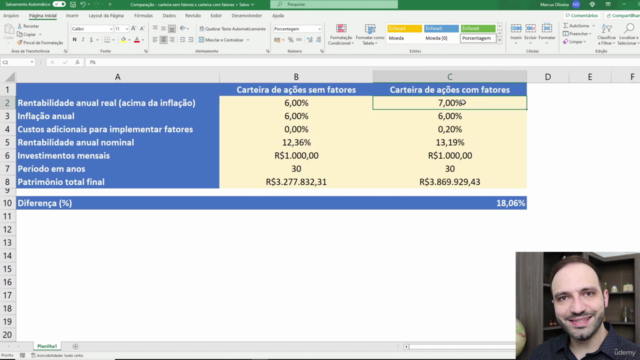Image resolution: width=640 pixels, height=360 pixels.
Task: Click the Colar paste icon
Action: 9,32
